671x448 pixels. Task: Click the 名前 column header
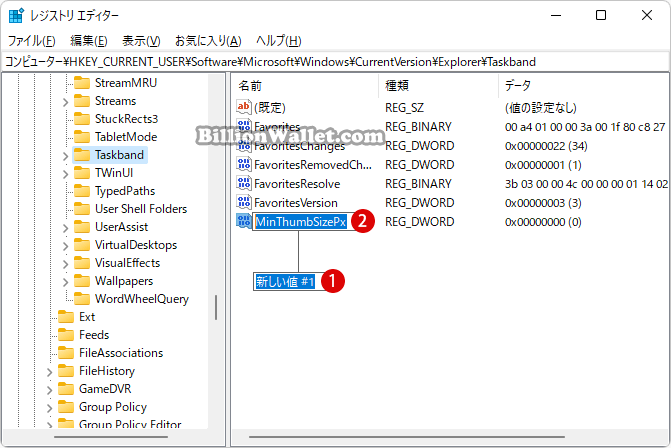305,86
